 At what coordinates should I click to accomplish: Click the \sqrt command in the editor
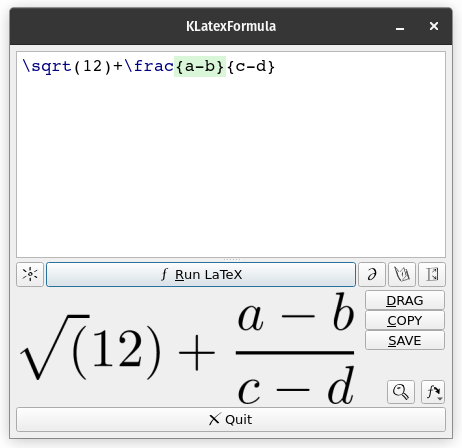pos(47,66)
